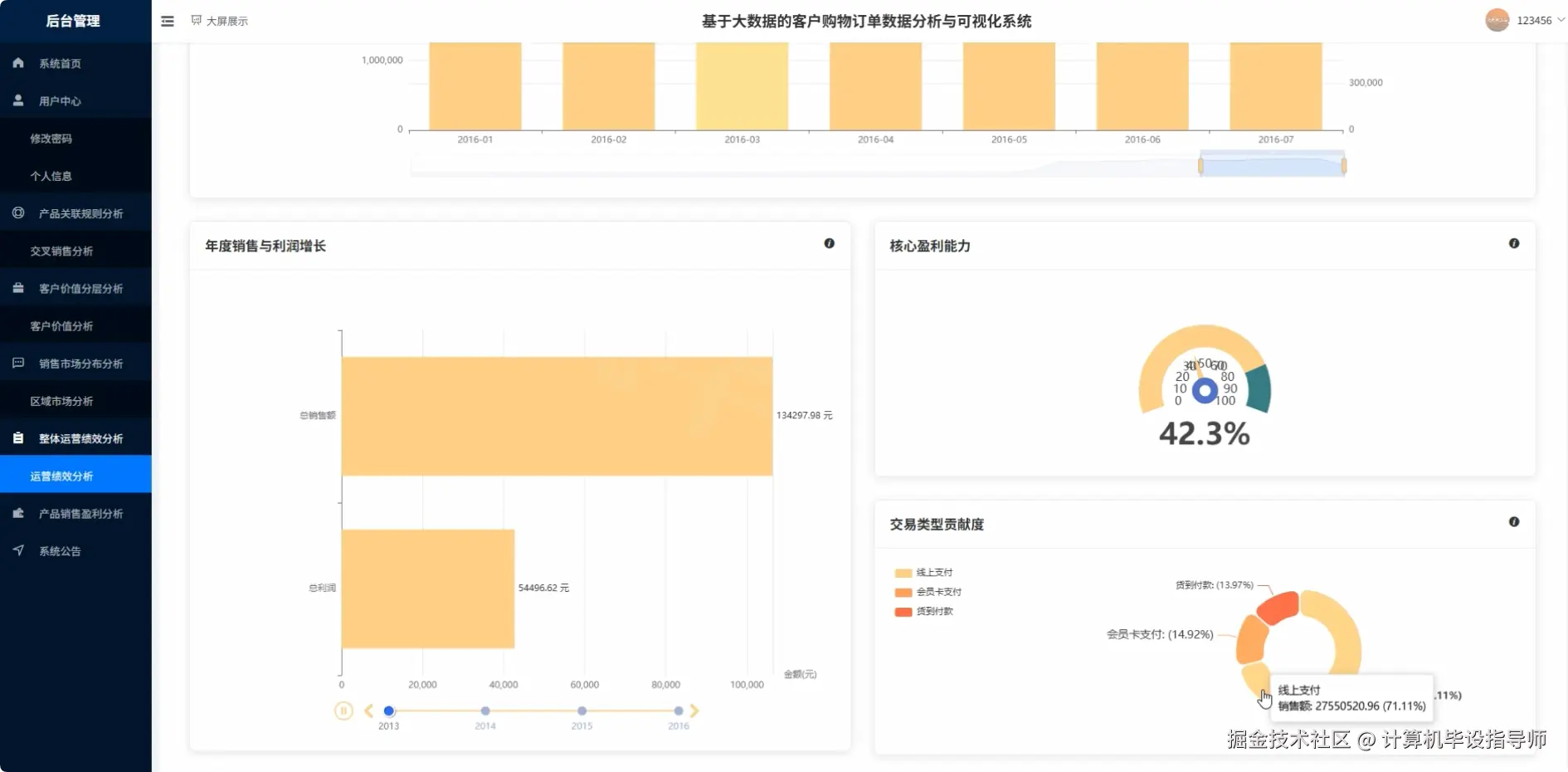Click the clipboard icon beside 整体运营绩效分析
Viewport: 1568px width, 772px height.
point(18,438)
